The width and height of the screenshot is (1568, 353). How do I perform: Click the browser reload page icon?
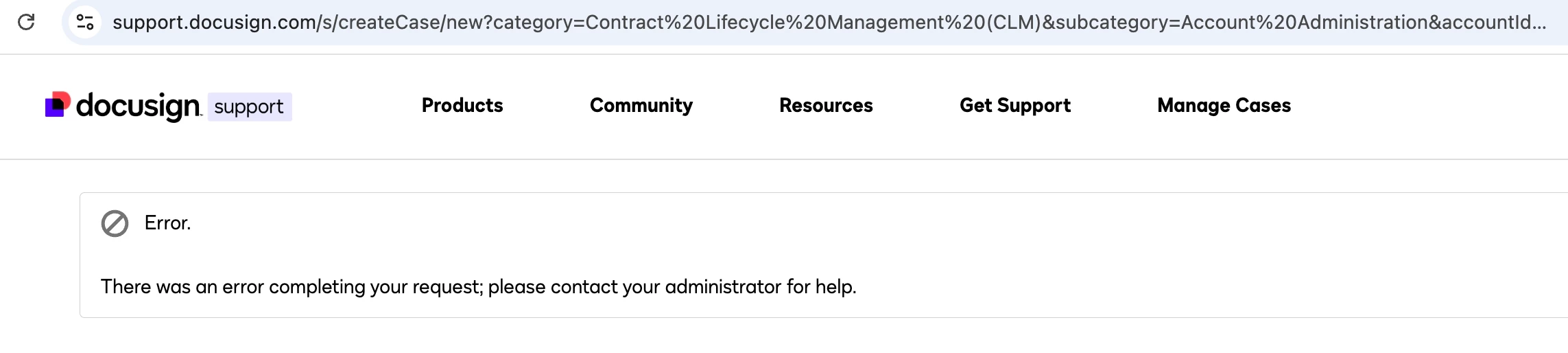click(26, 22)
